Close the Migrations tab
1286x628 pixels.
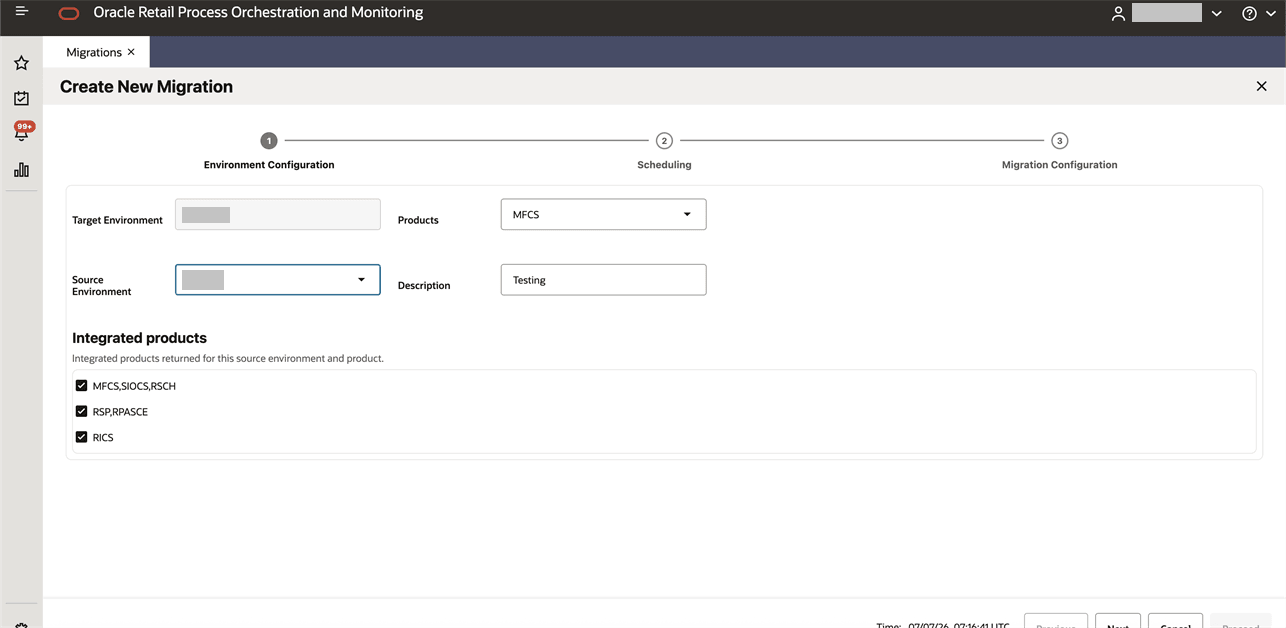click(x=131, y=52)
